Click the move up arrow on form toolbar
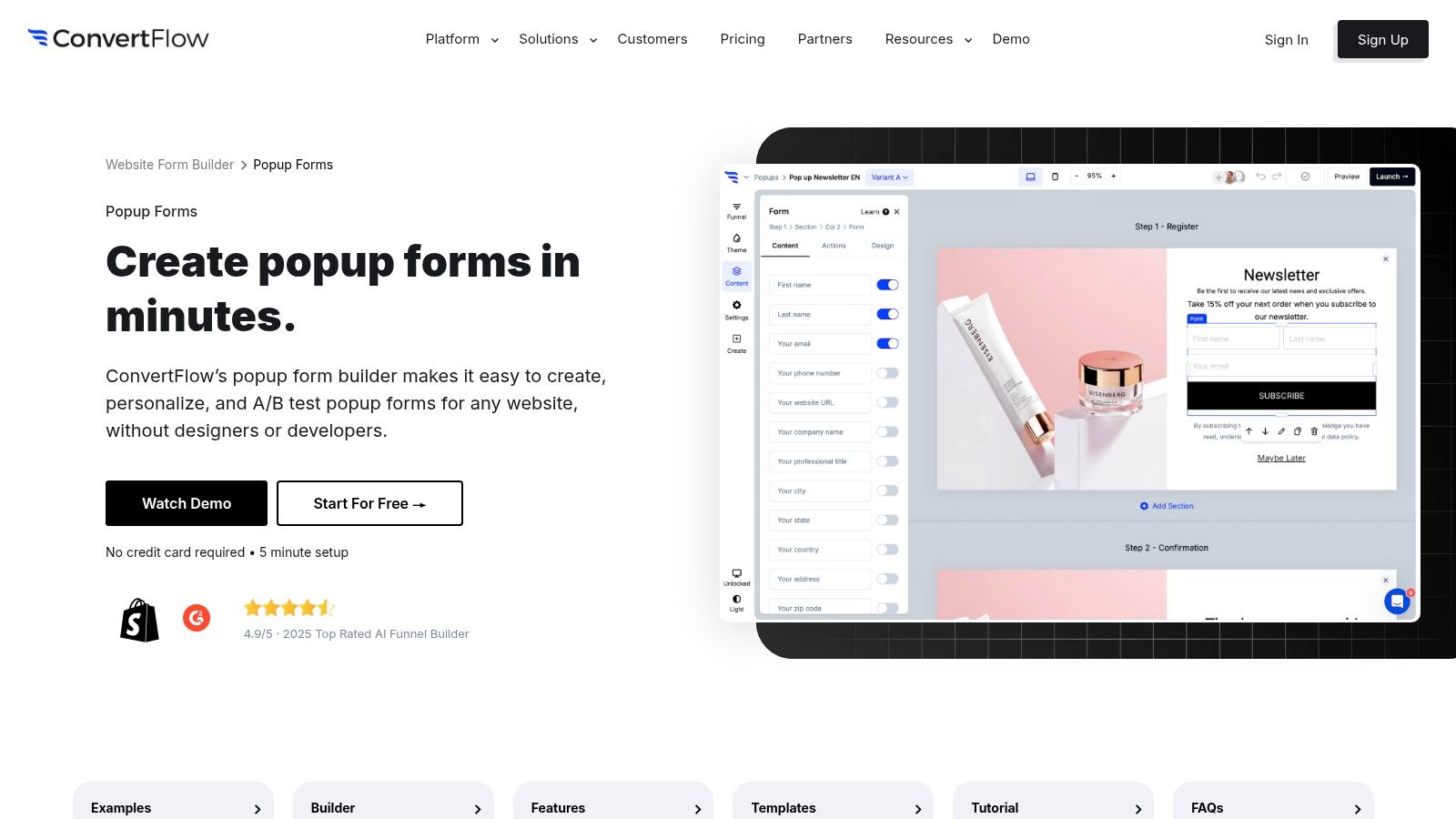 point(1249,431)
